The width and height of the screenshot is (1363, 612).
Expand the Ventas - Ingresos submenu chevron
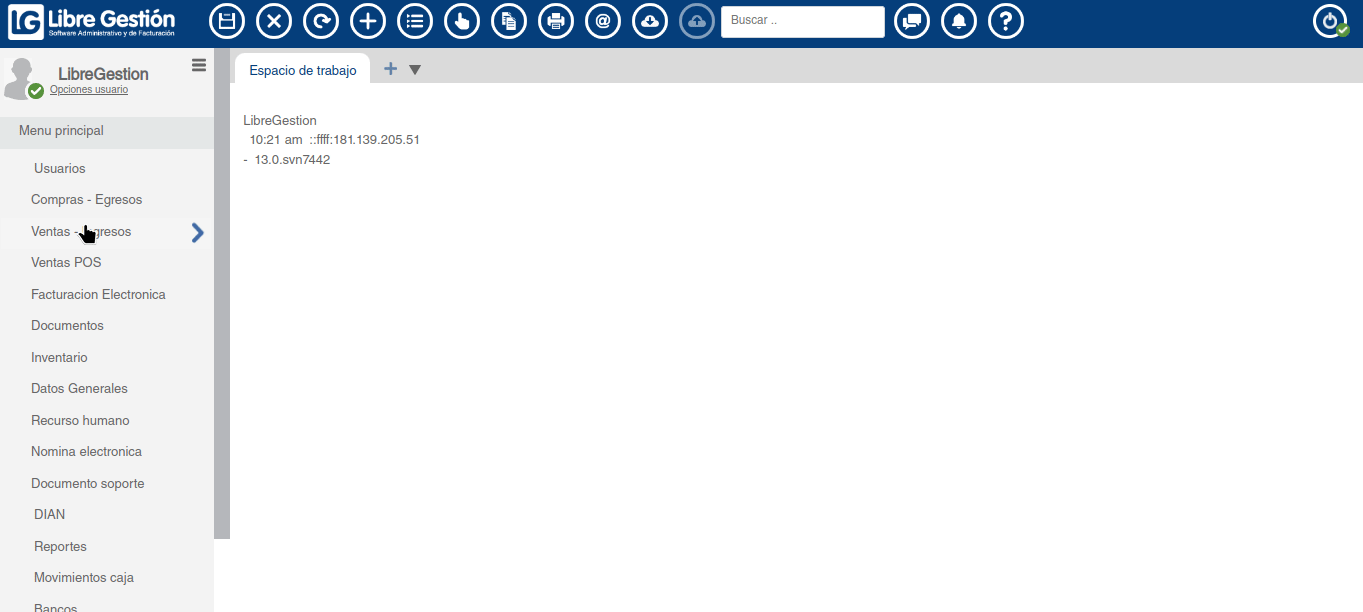point(197,232)
